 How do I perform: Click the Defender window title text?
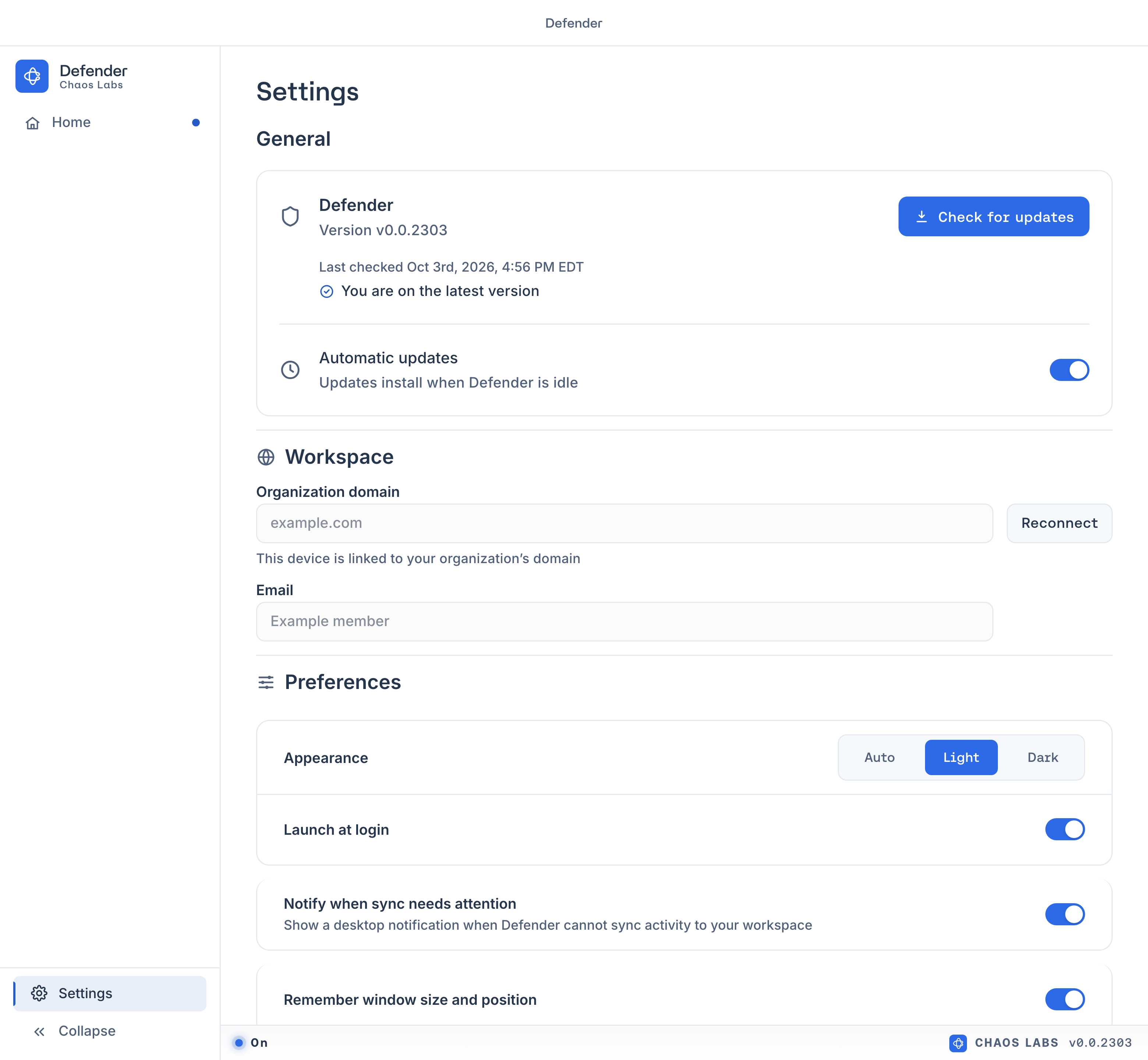(573, 23)
